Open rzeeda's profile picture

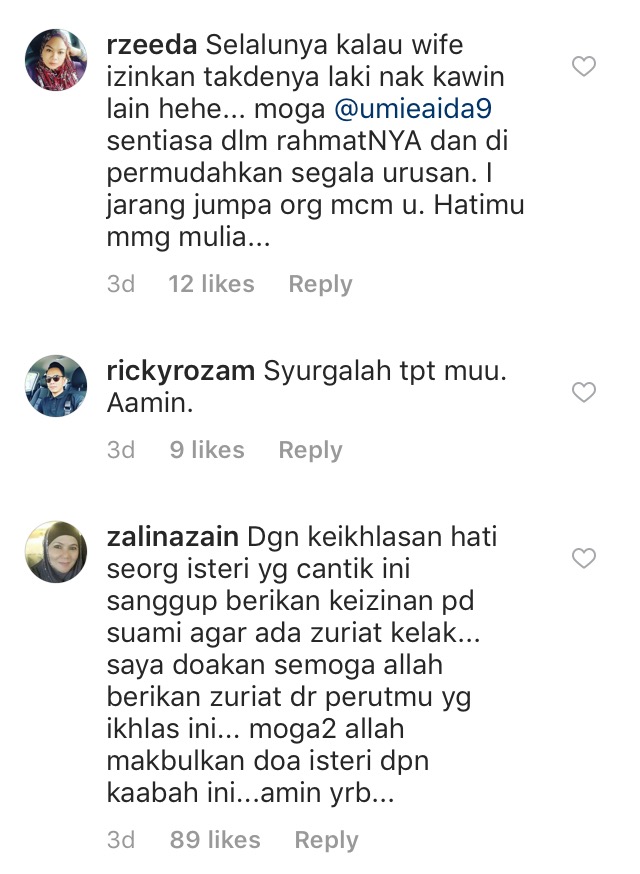coord(56,60)
